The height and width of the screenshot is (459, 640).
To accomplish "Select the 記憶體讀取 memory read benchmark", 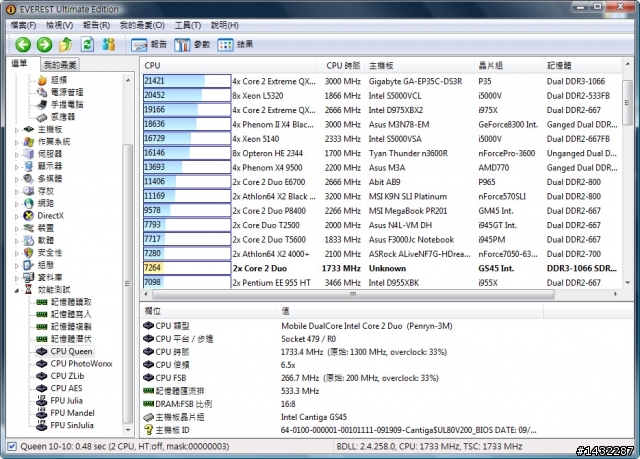I will click(71, 302).
